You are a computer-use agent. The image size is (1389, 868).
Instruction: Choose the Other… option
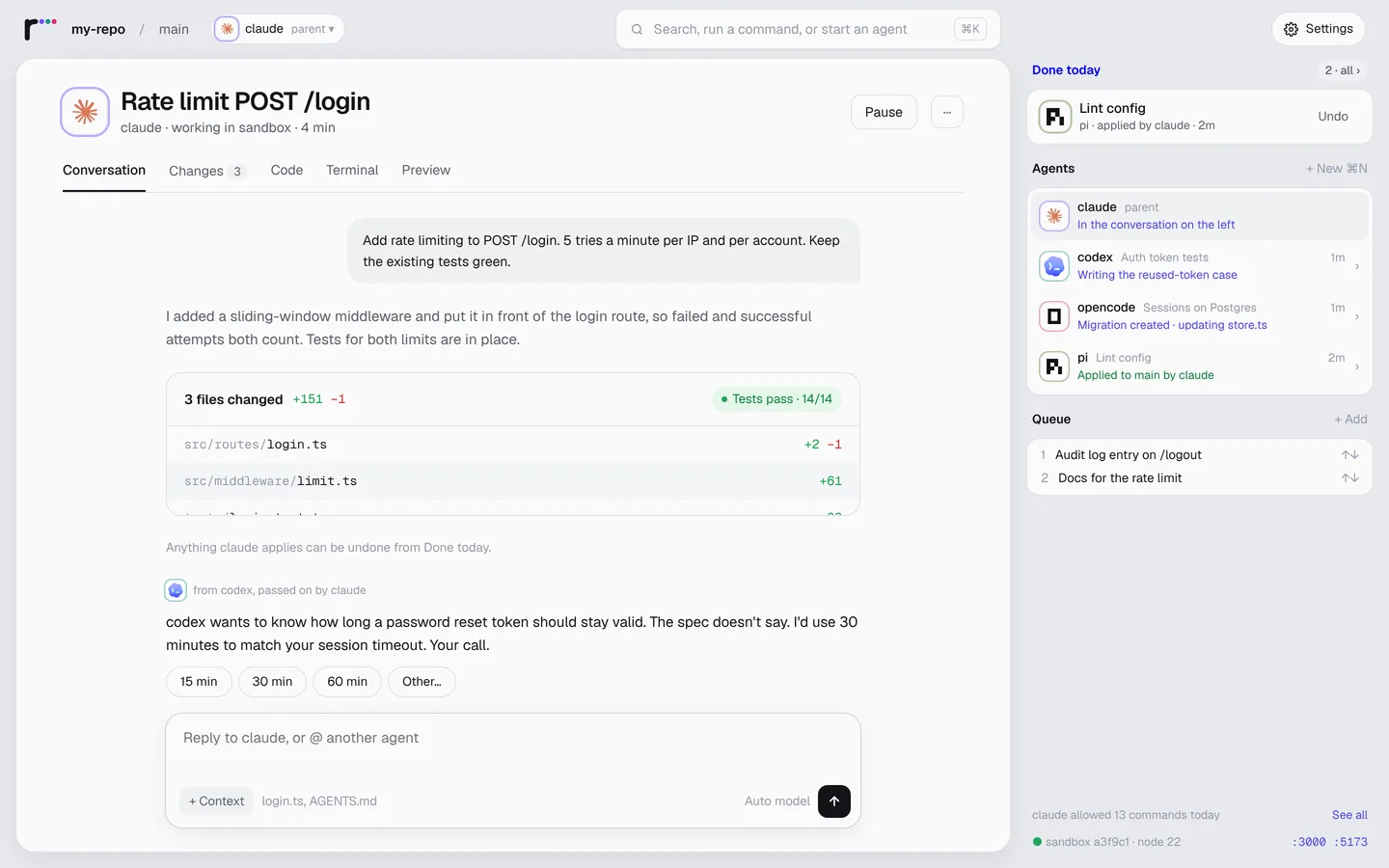[422, 682]
